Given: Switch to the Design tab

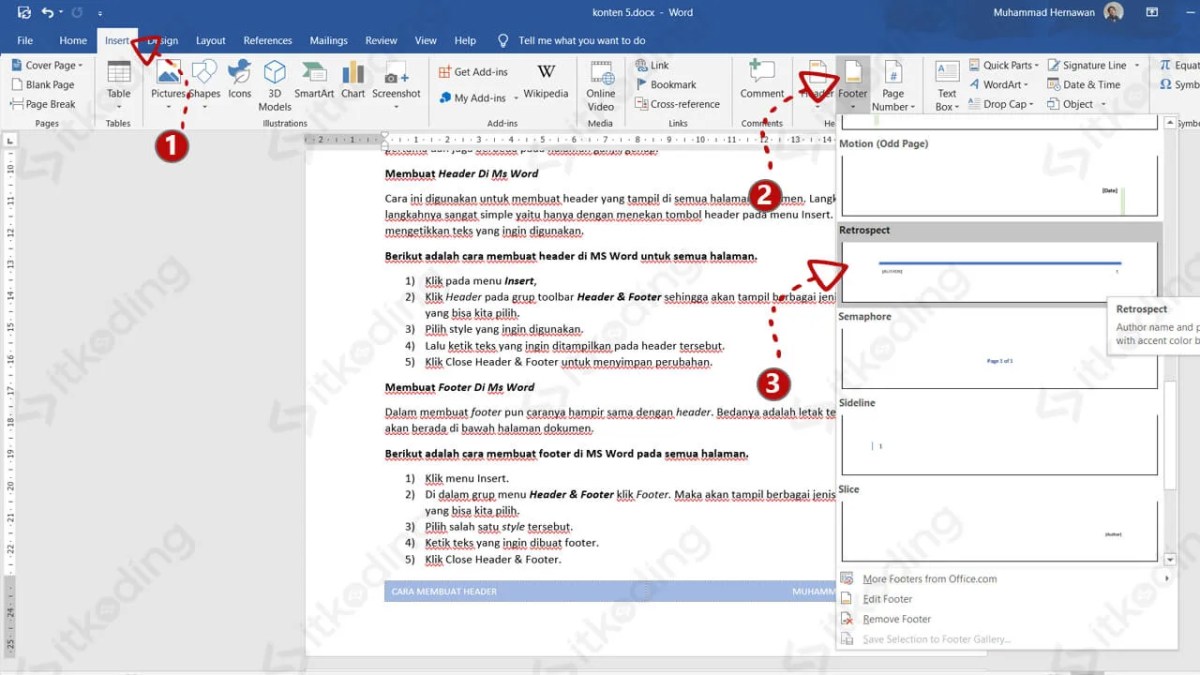Looking at the screenshot, I should 163,41.
